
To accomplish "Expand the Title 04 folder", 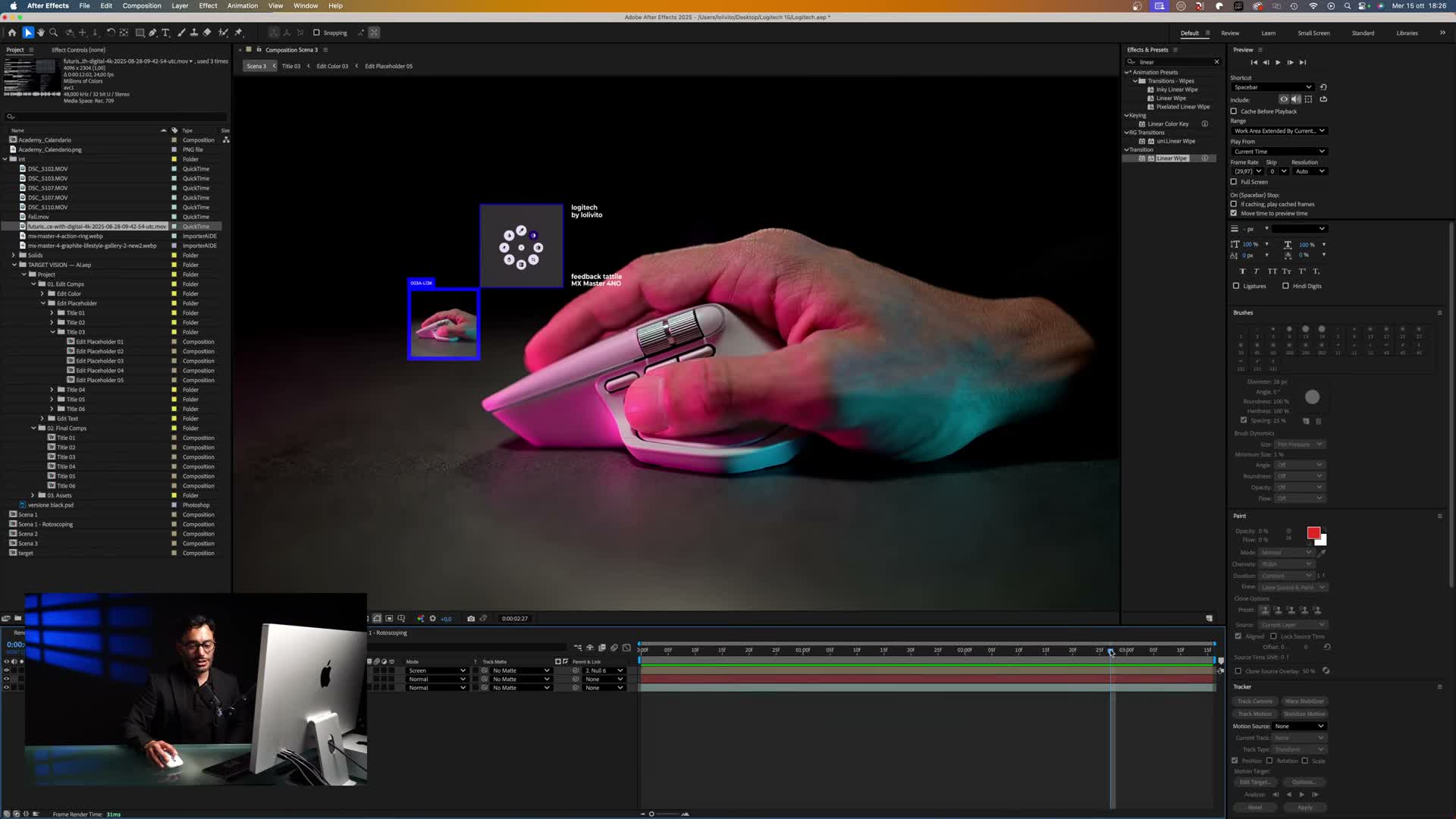I will point(52,390).
